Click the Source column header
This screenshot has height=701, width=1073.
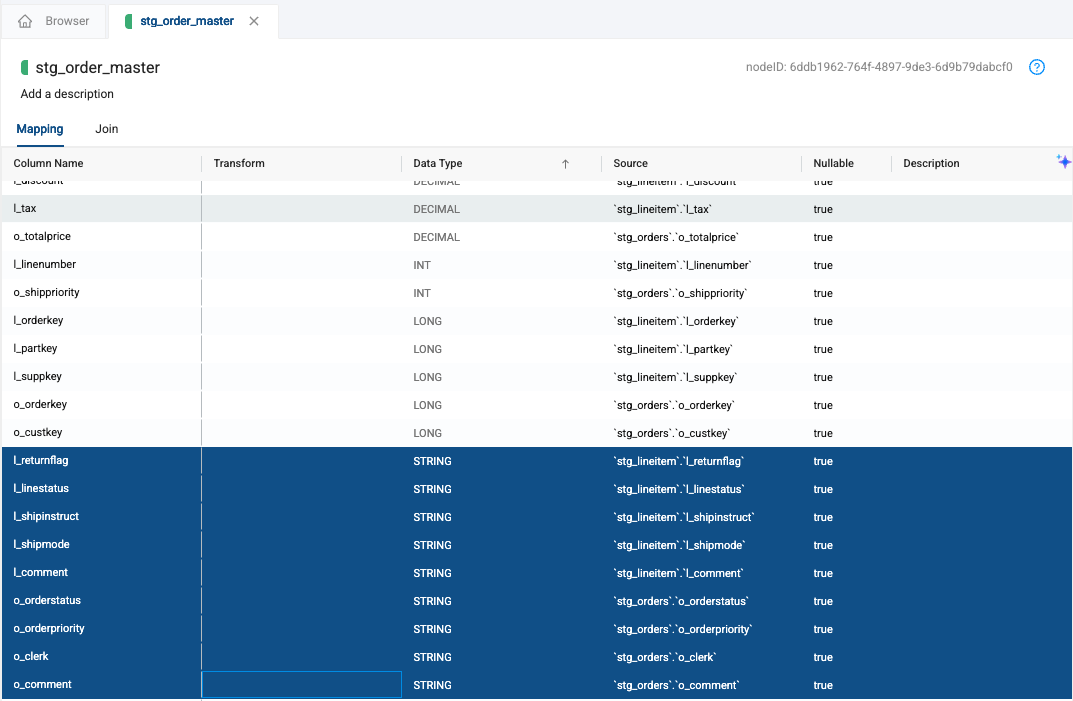point(630,164)
